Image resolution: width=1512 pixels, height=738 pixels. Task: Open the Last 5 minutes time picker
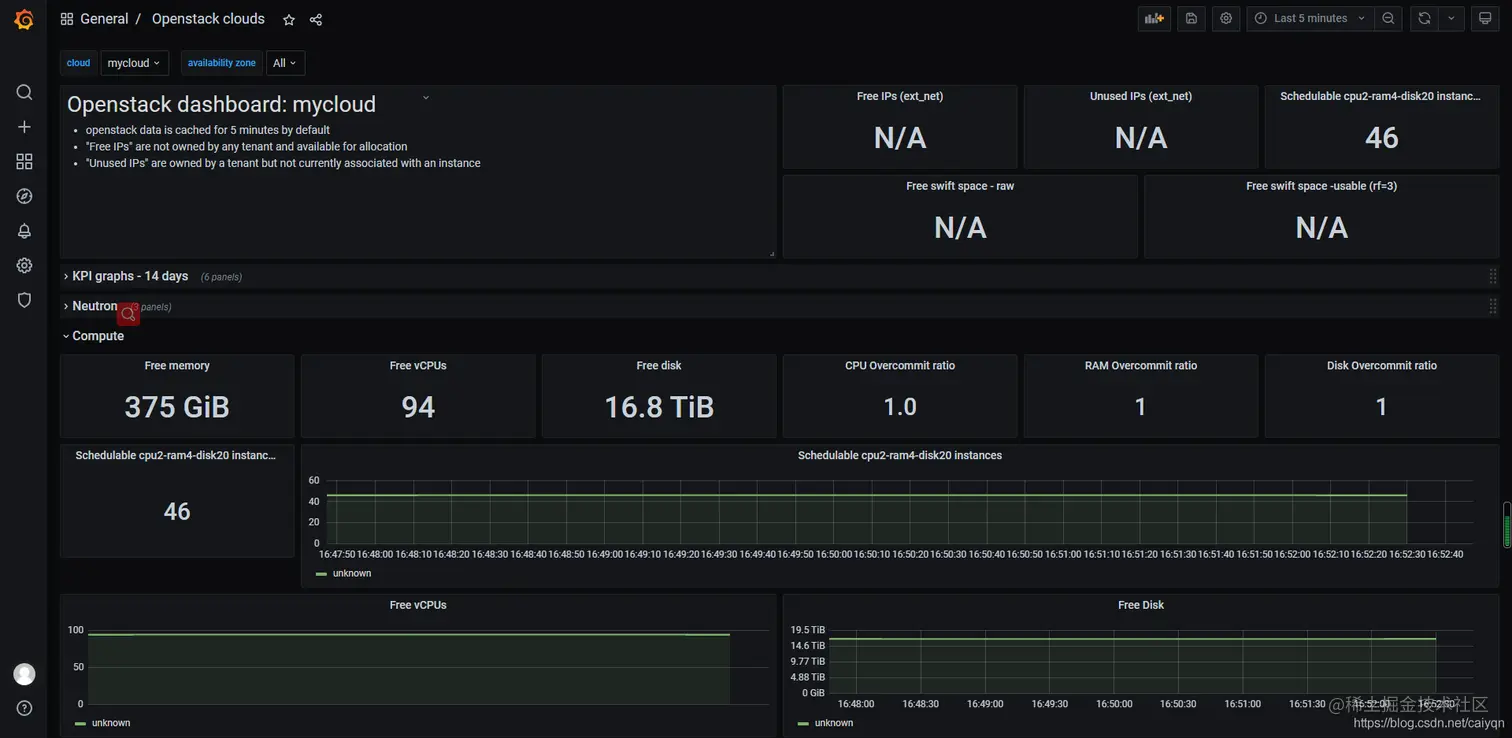tap(1310, 18)
